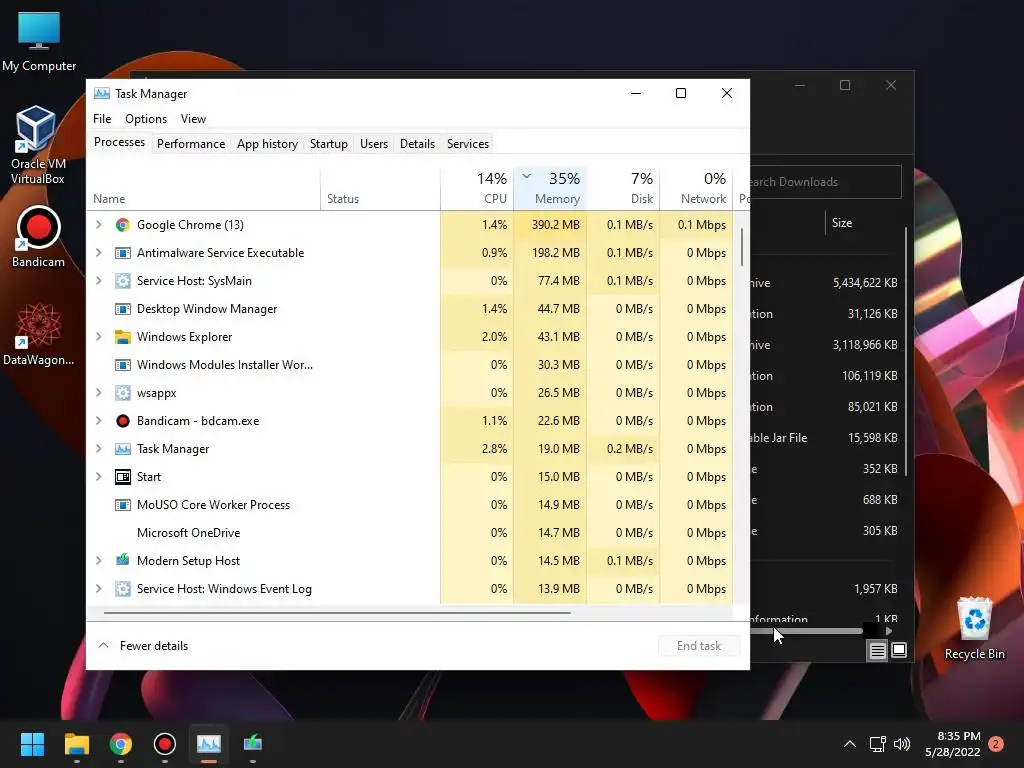Screen dimensions: 1024x768
Task: Sort processes by the CPU column header
Action: (477, 188)
